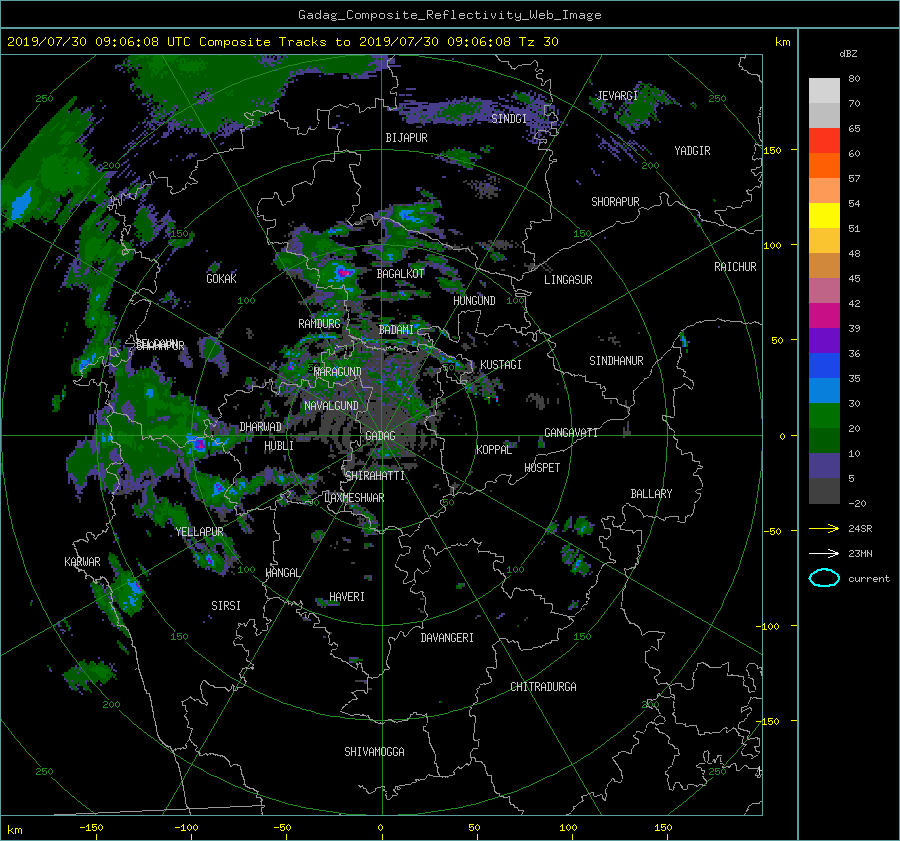Click the 'BALLARY' map label
Viewport: 900px width, 841px height.
(651, 494)
